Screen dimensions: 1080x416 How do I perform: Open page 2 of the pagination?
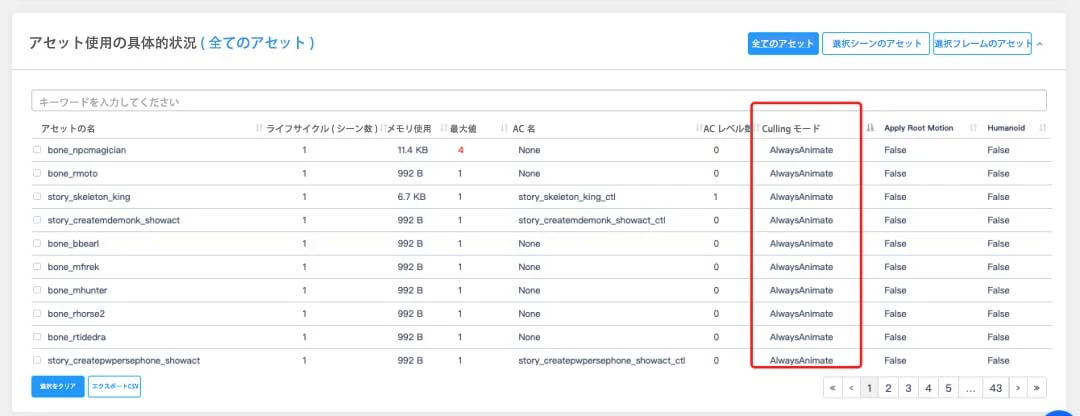889,388
